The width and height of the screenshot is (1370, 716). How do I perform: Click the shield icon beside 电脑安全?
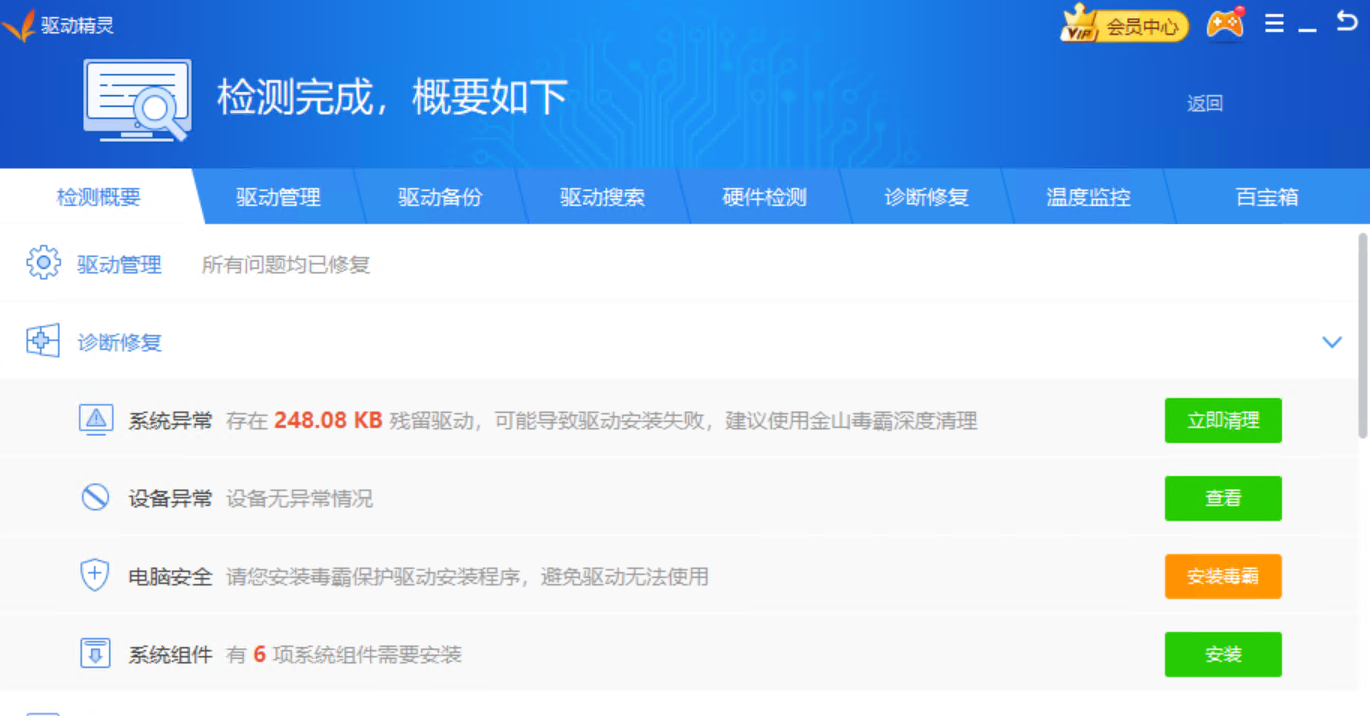coord(95,576)
